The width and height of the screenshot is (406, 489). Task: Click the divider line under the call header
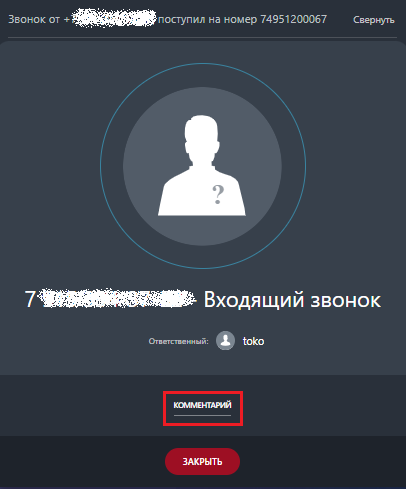(202, 37)
